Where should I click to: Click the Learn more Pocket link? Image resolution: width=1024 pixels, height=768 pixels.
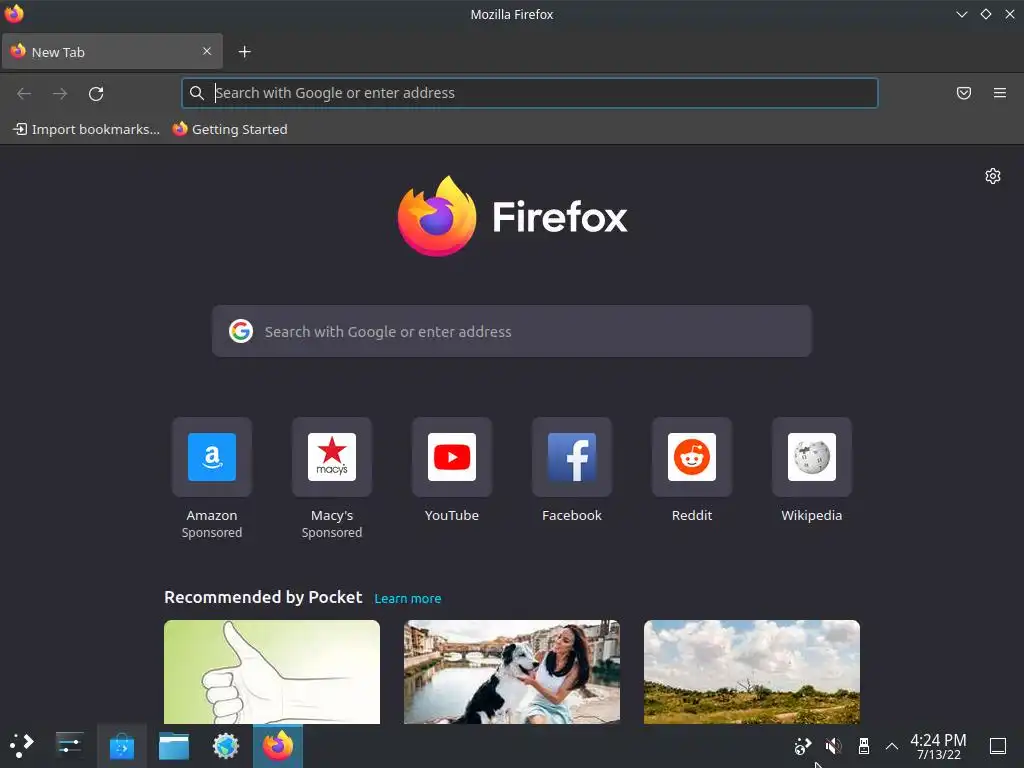[408, 598]
